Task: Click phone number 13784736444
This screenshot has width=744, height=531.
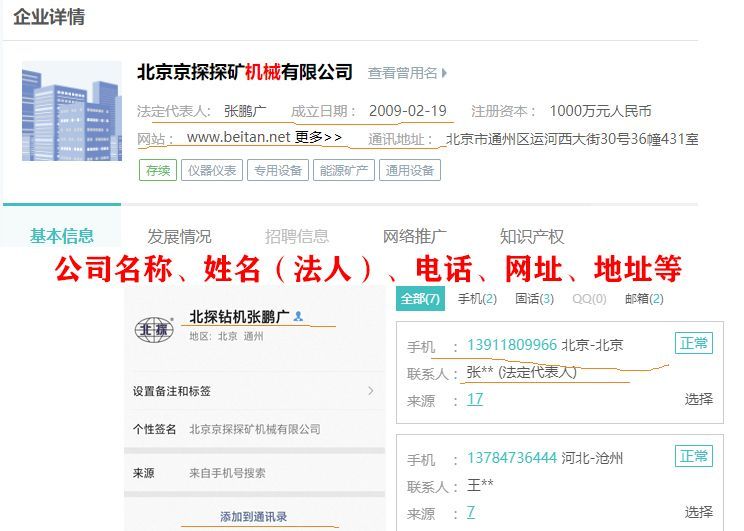Action: 512,457
